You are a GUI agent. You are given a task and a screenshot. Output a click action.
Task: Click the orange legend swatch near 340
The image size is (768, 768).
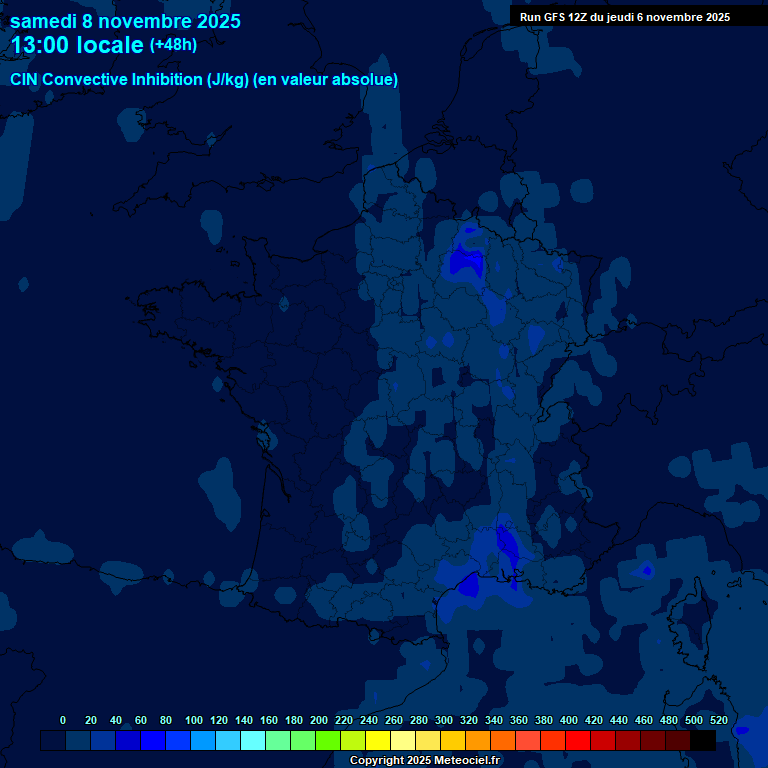coord(503,741)
